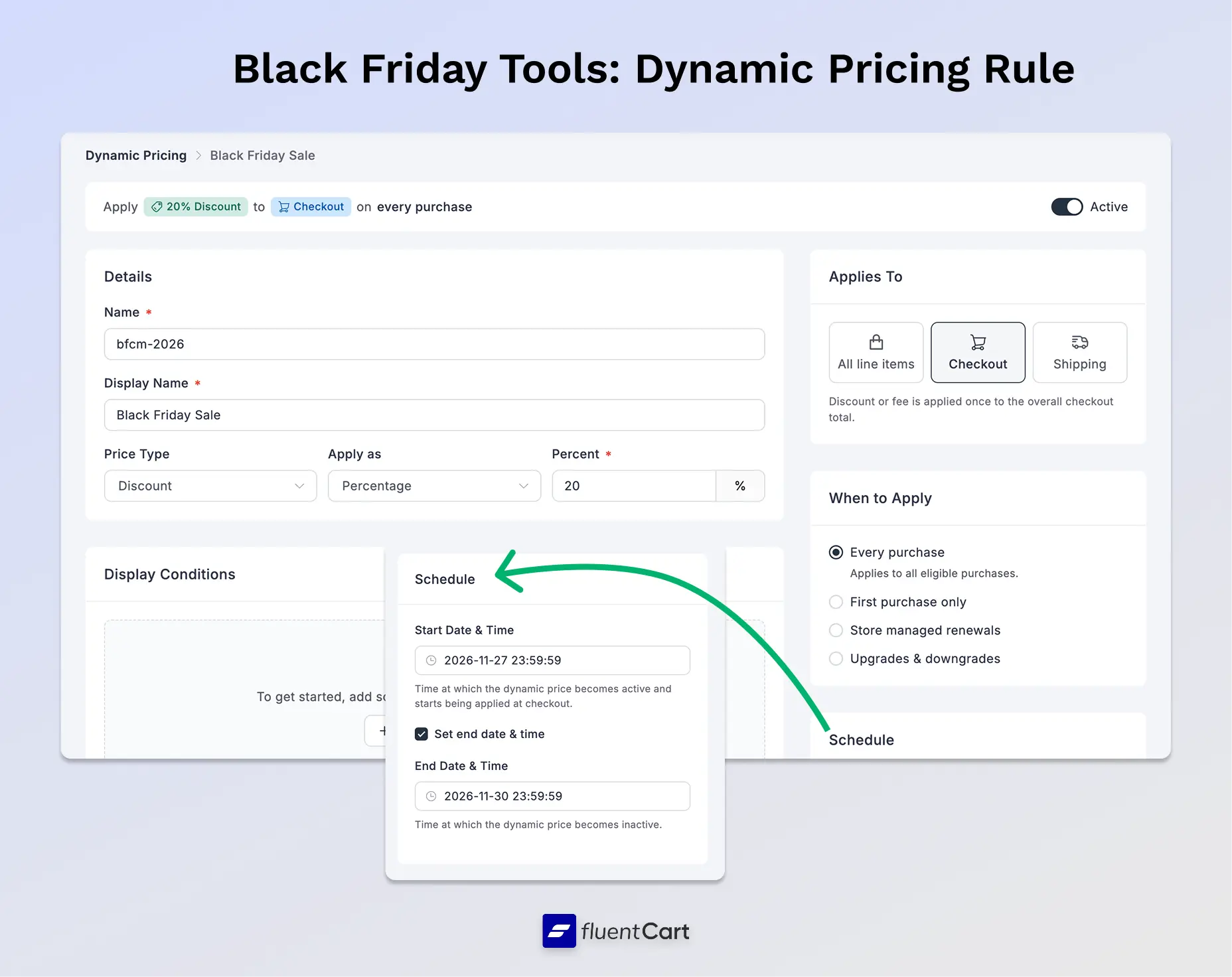This screenshot has width=1232, height=977.
Task: Toggle the Active switch off
Action: coord(1067,207)
